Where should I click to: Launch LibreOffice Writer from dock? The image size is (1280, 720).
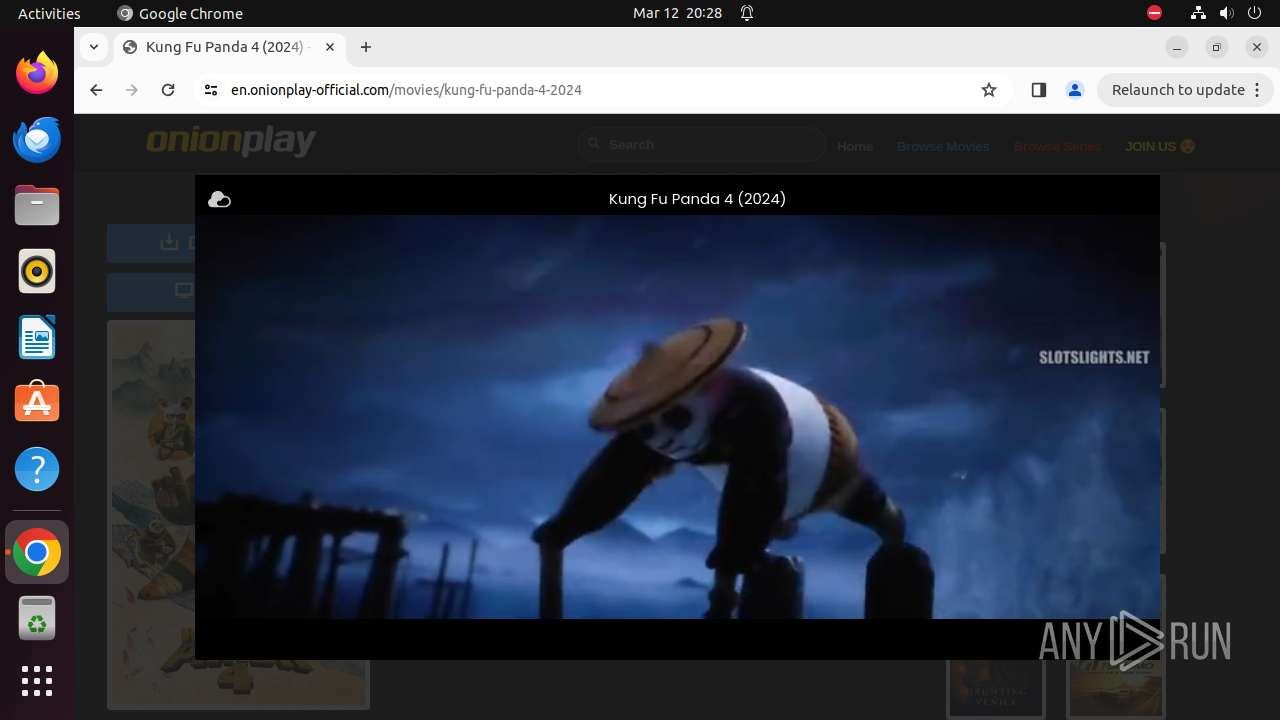pyautogui.click(x=37, y=337)
